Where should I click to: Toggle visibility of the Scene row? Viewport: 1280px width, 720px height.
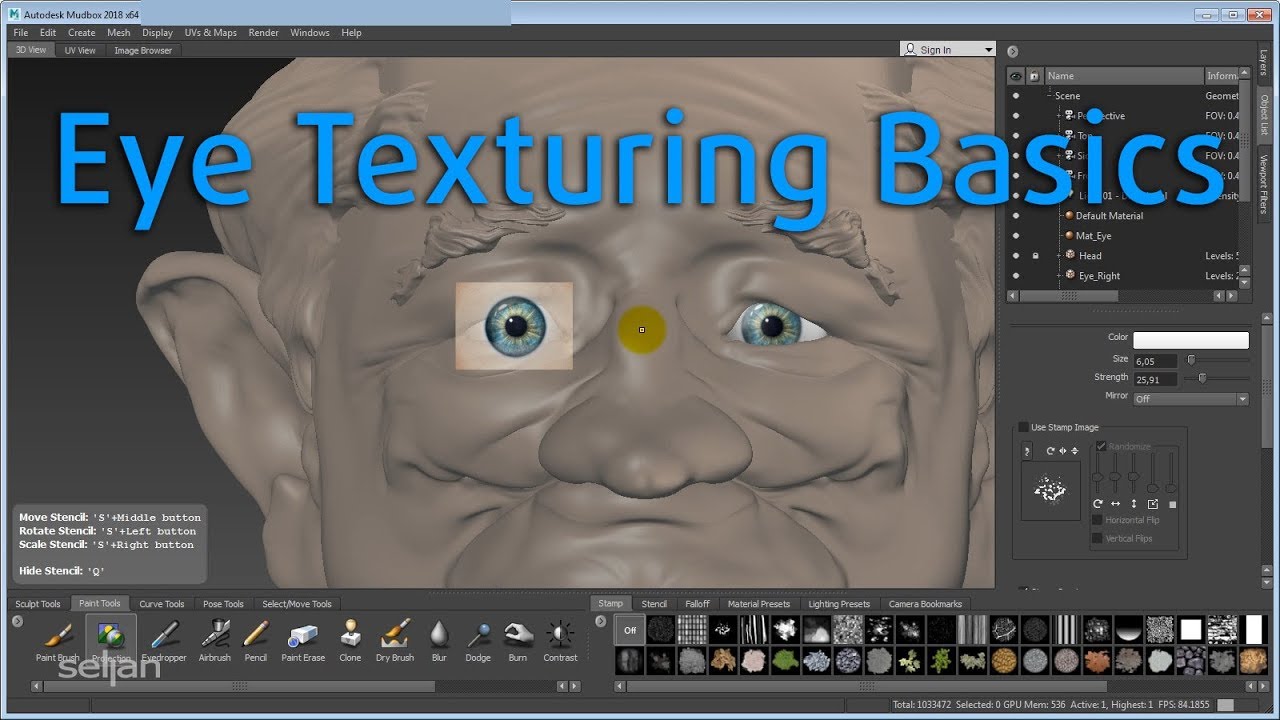coord(1016,96)
